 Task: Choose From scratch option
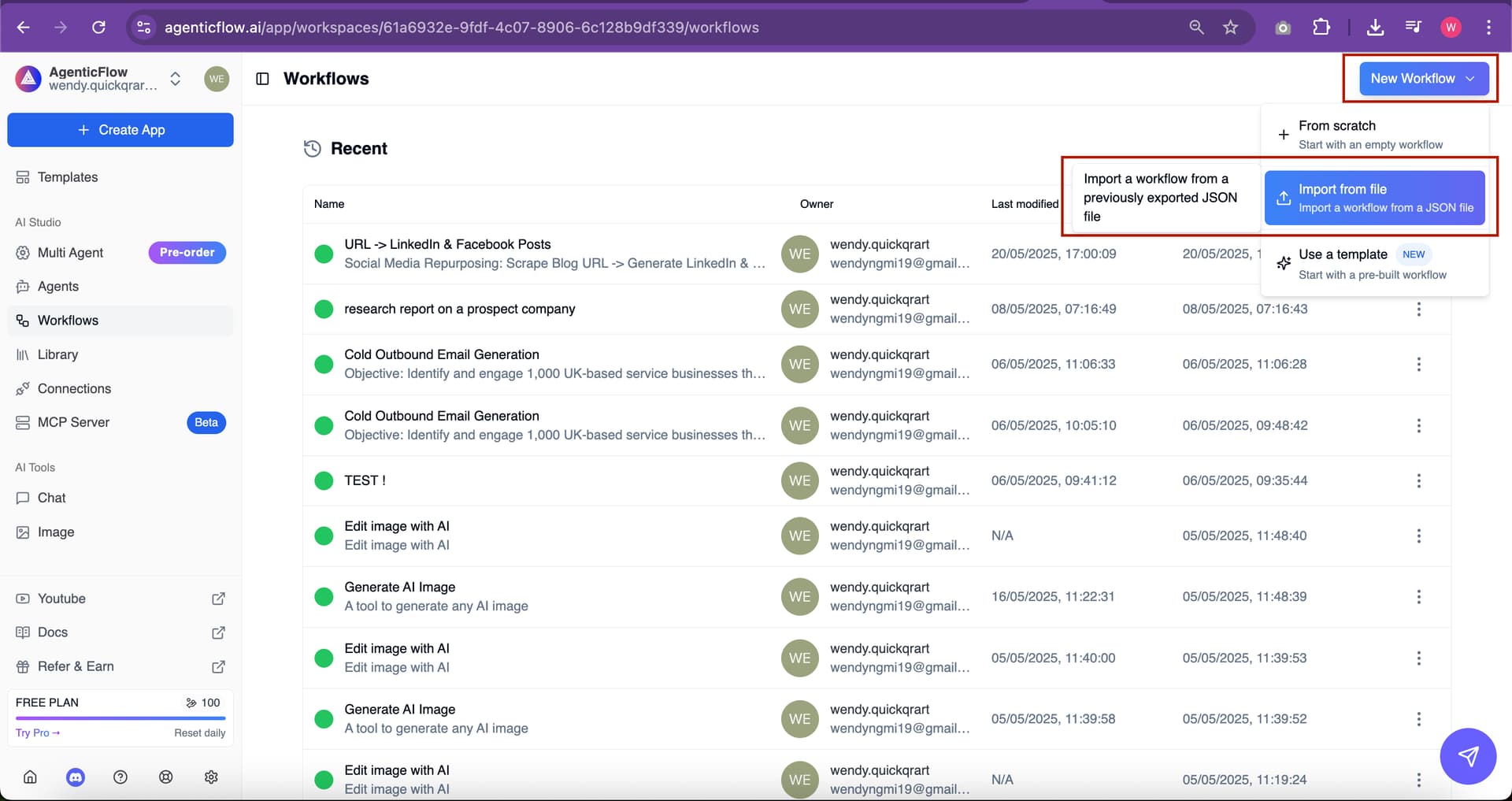tap(1375, 135)
